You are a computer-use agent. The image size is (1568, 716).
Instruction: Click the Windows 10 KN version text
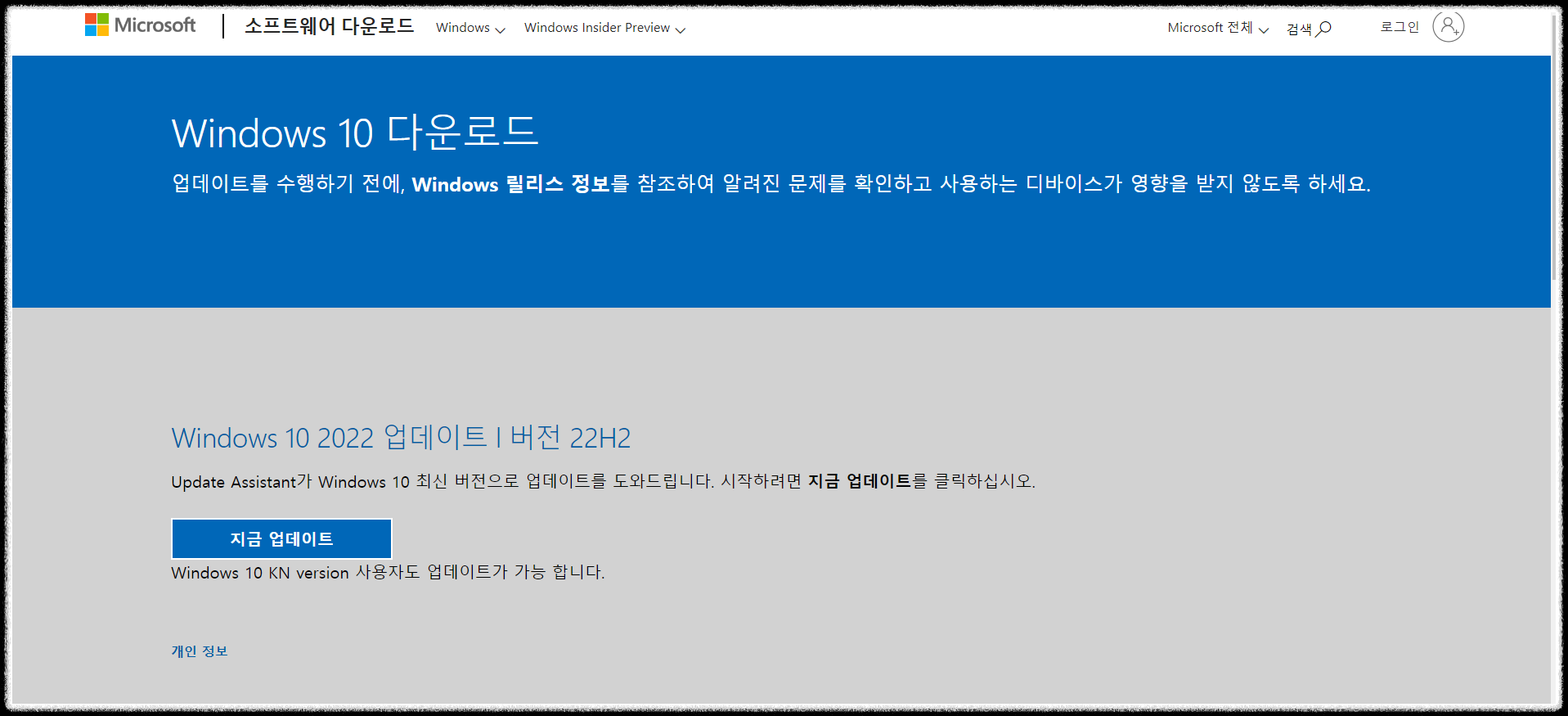388,572
